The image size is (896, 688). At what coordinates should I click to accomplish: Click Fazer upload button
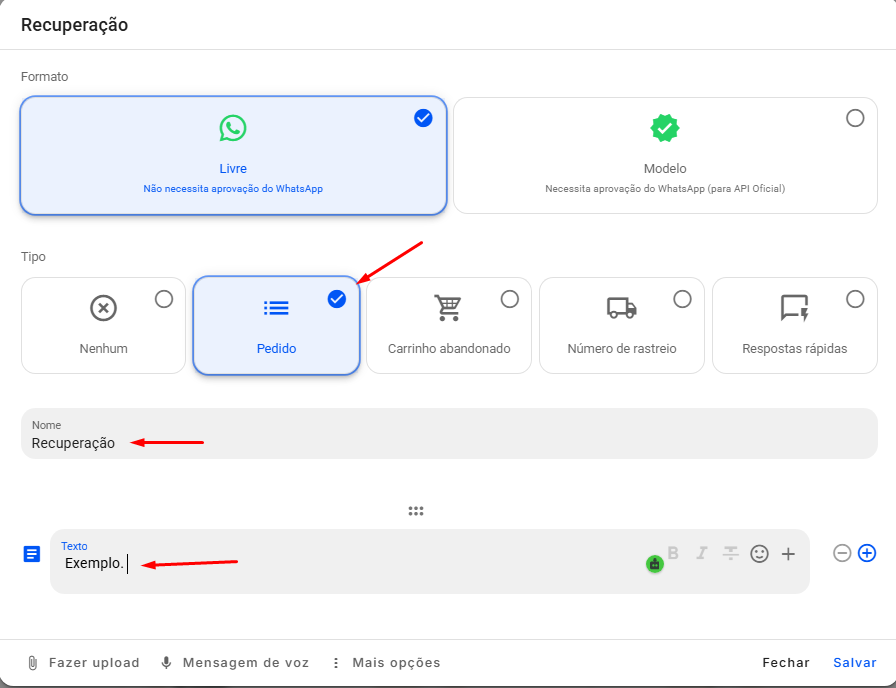pos(83,663)
